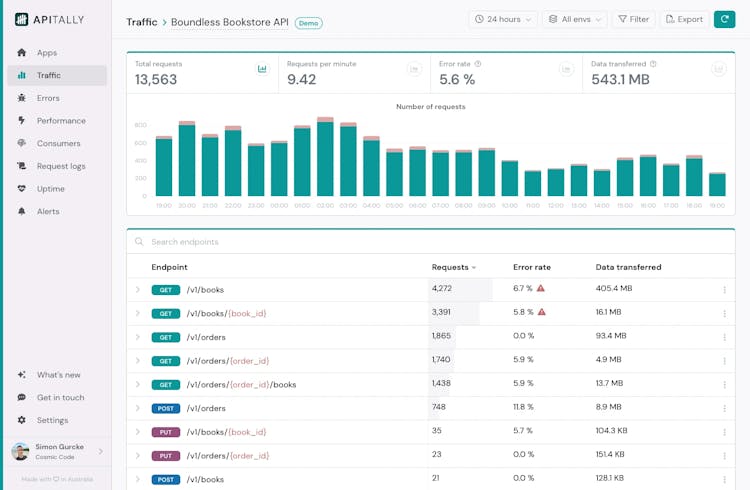Export the traffic data
Image resolution: width=750 pixels, height=490 pixels.
(x=684, y=19)
